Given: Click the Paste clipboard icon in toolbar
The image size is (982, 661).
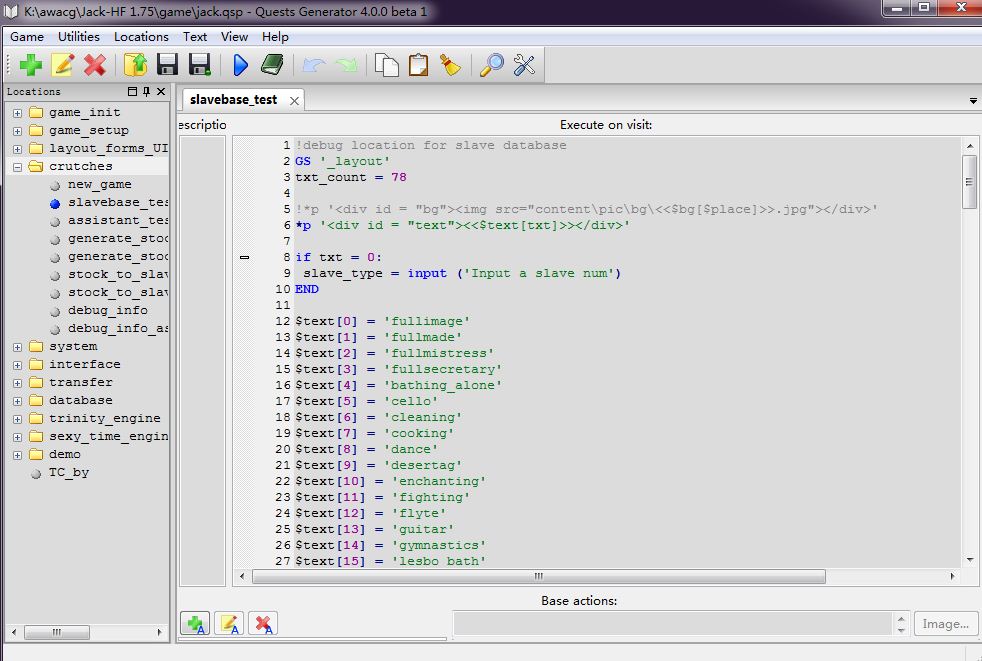Looking at the screenshot, I should pyautogui.click(x=418, y=65).
